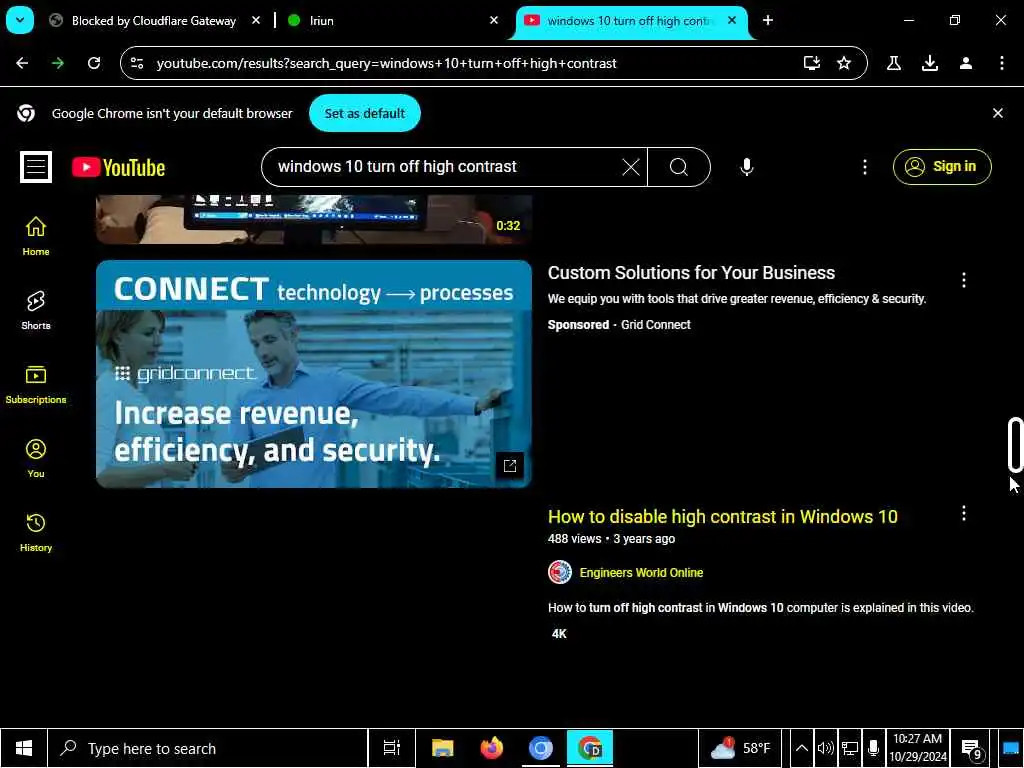Click Grid Connect sponsor name
The height and width of the screenshot is (768, 1024).
[x=656, y=325]
